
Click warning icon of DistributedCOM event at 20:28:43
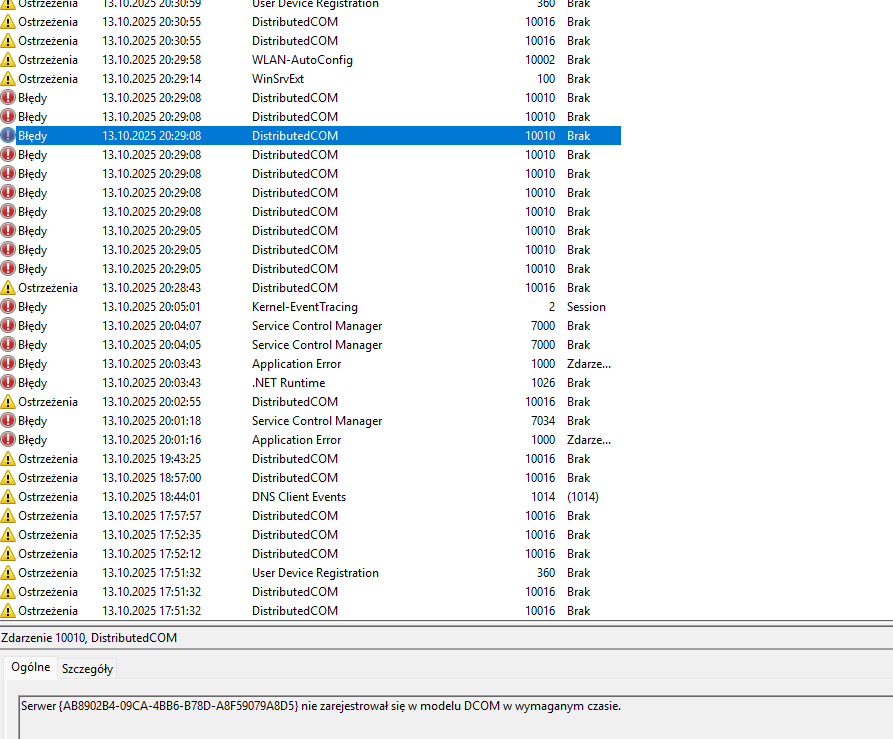tap(8, 288)
